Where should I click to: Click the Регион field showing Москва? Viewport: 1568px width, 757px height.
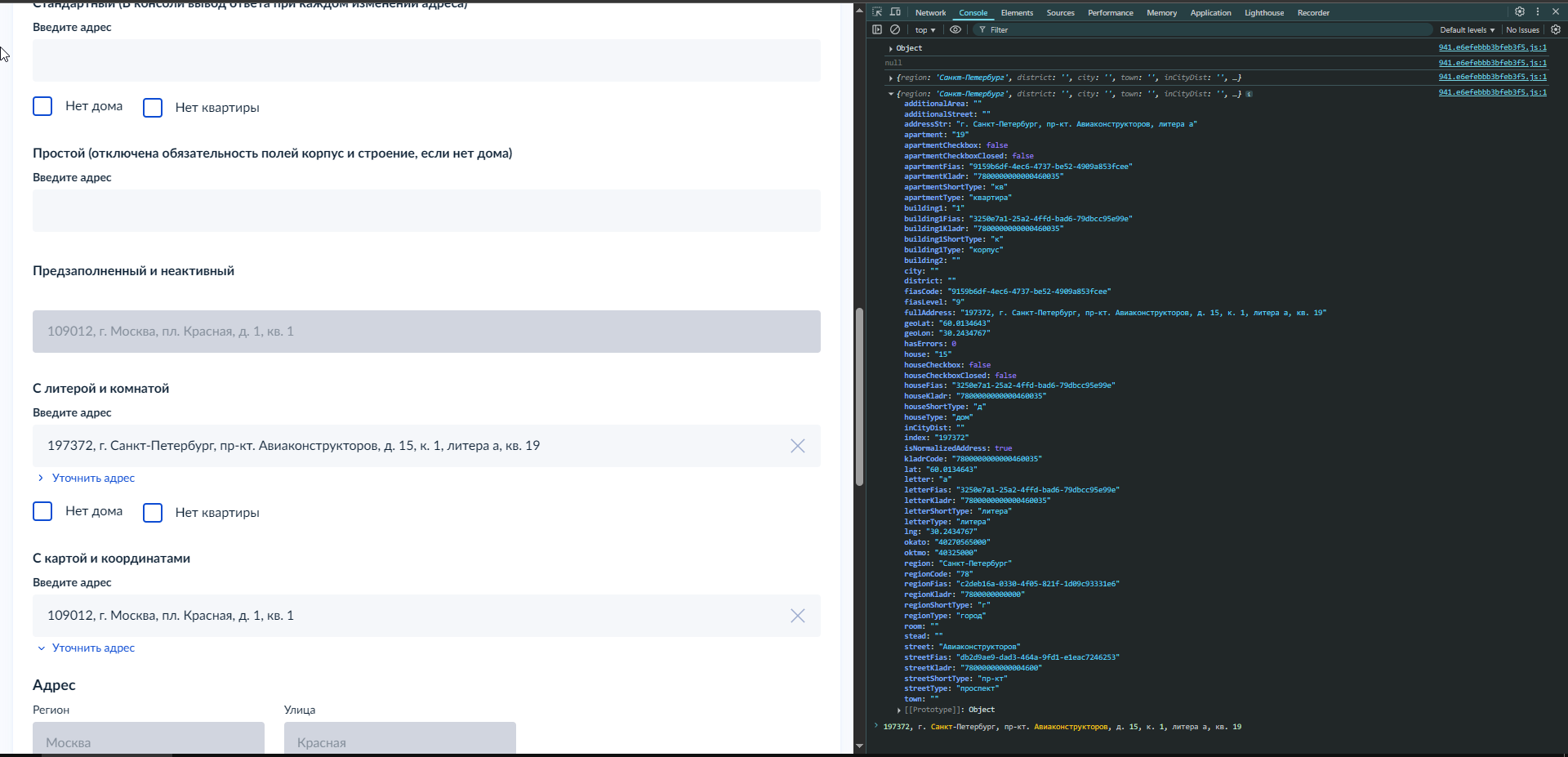pyautogui.click(x=149, y=739)
